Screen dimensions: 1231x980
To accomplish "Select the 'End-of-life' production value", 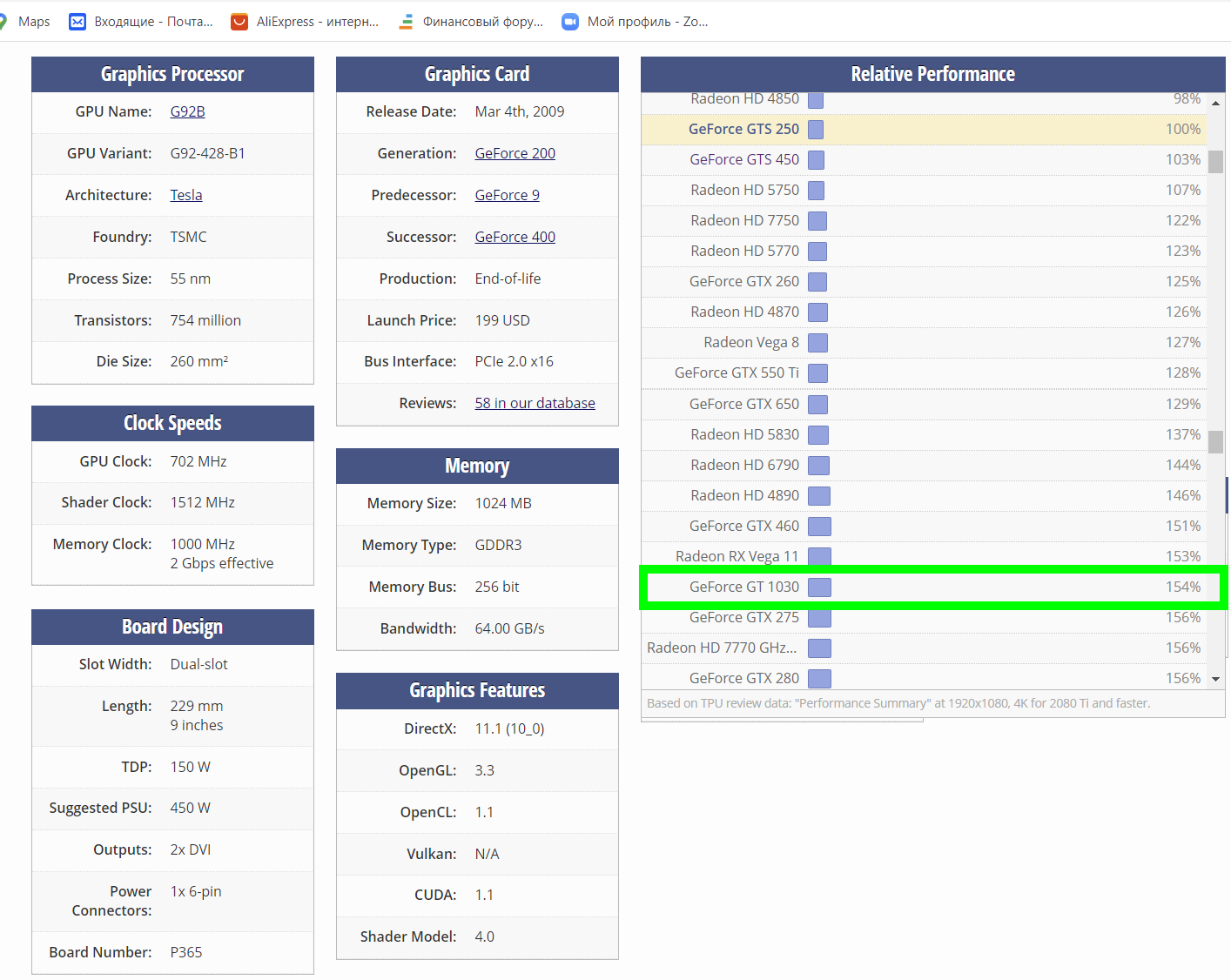I will [508, 279].
